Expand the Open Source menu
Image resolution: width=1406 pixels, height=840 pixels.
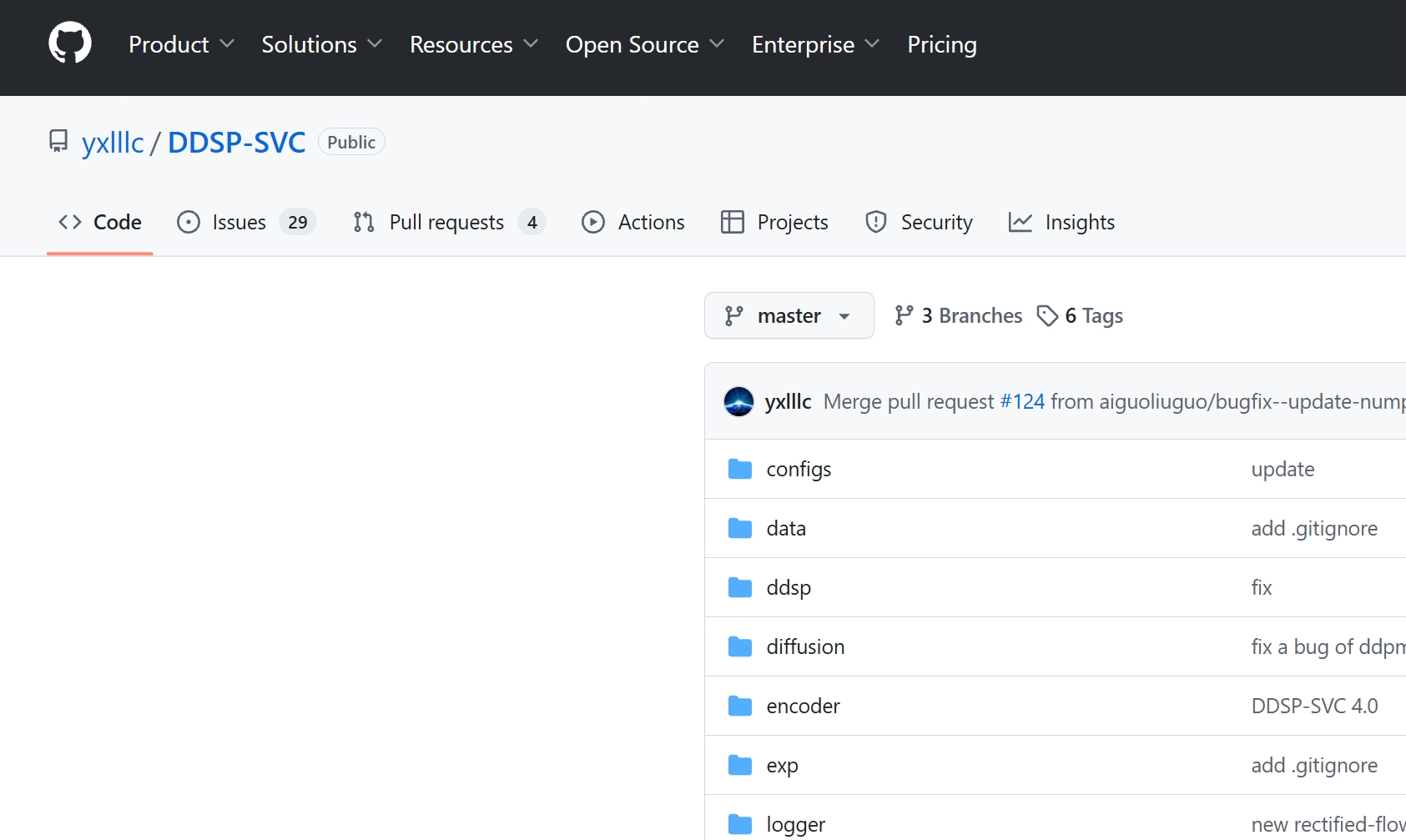click(x=644, y=44)
